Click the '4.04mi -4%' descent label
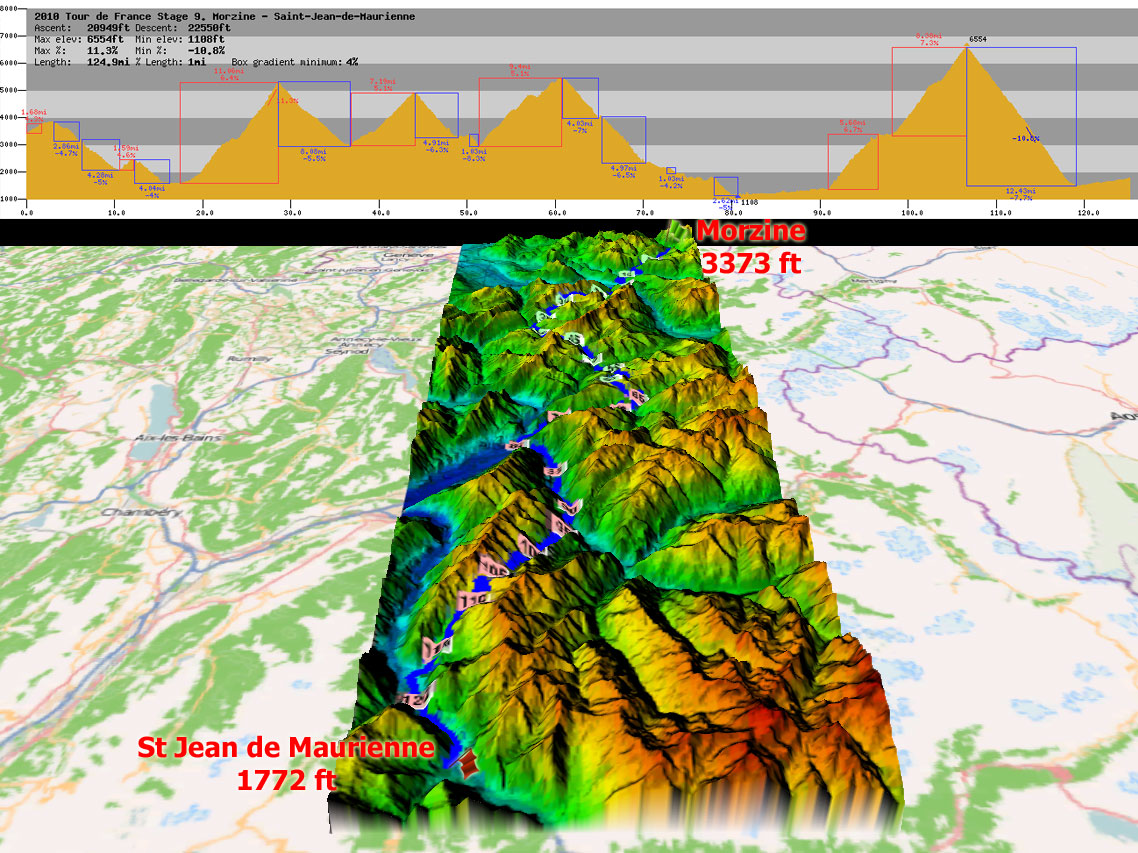This screenshot has height=853, width=1138. [152, 192]
